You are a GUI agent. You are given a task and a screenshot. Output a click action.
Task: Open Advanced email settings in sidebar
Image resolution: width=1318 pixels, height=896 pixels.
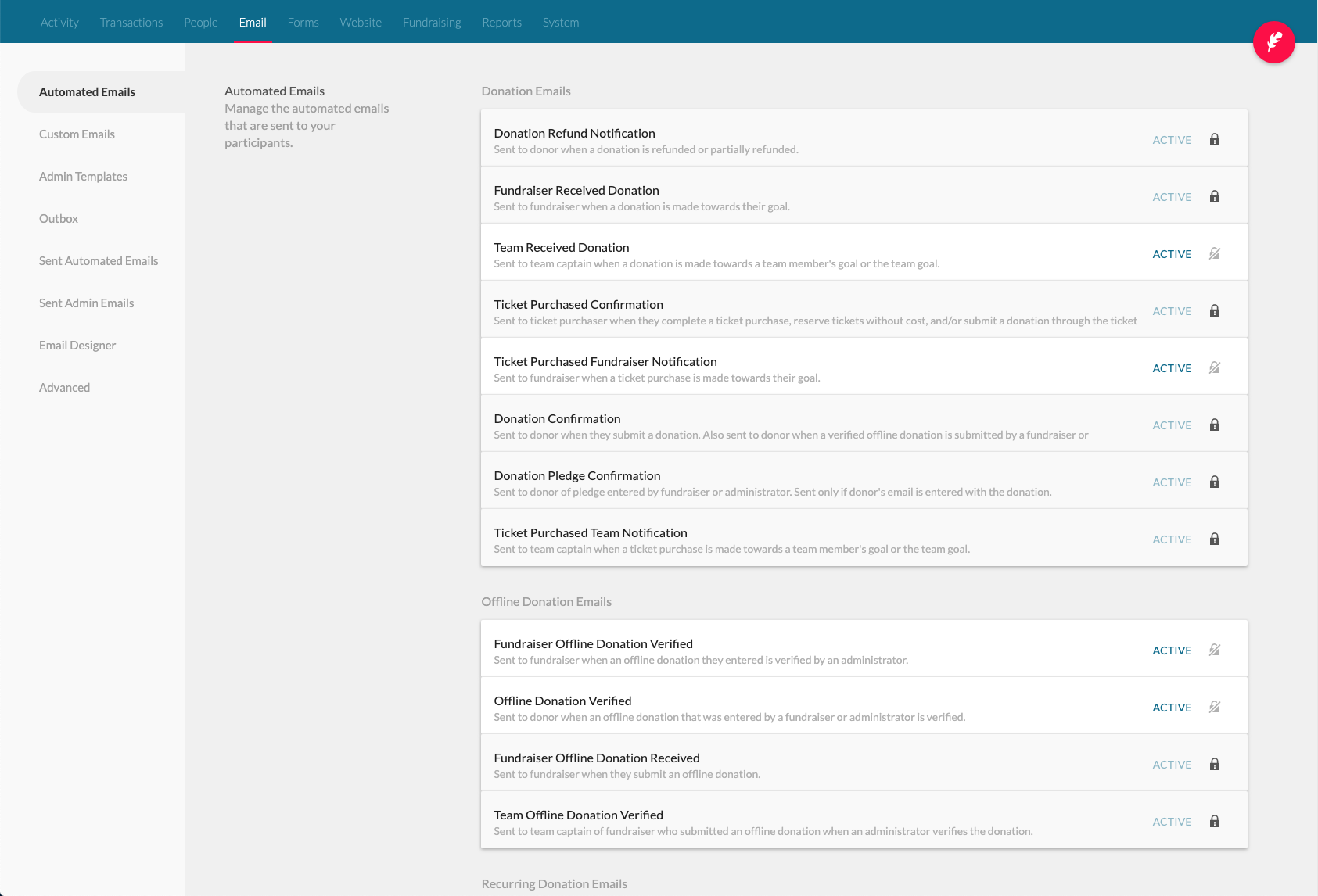coord(64,388)
